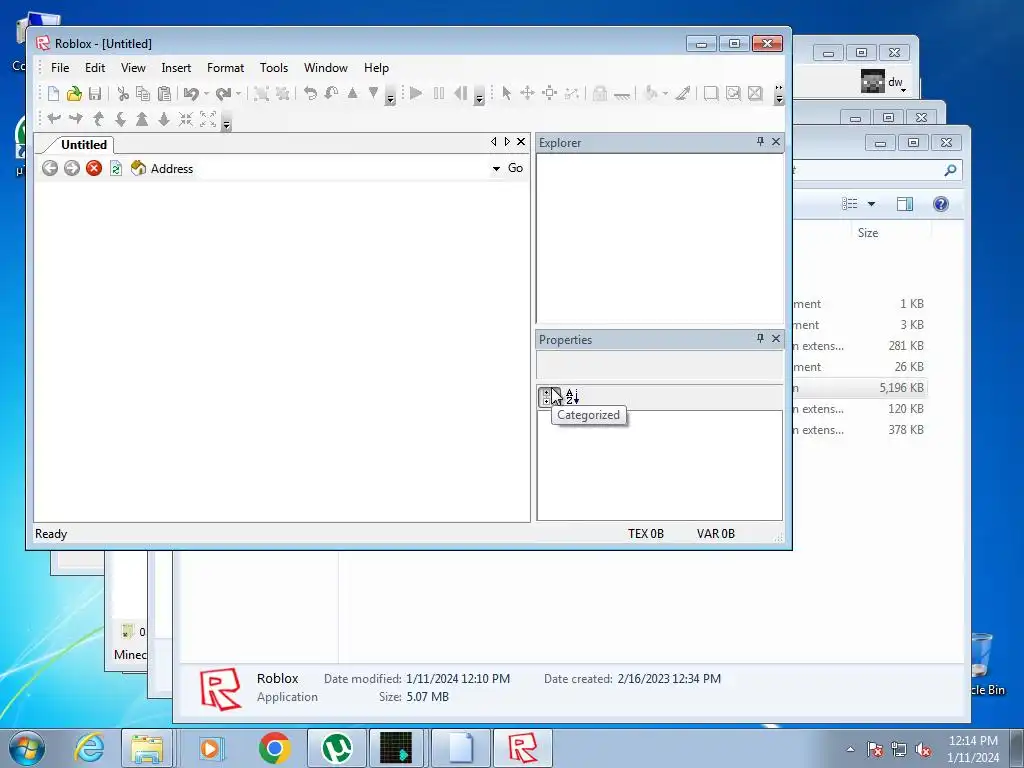Select the 5,196 KB file row
This screenshot has width=1024, height=768.
[x=859, y=388]
